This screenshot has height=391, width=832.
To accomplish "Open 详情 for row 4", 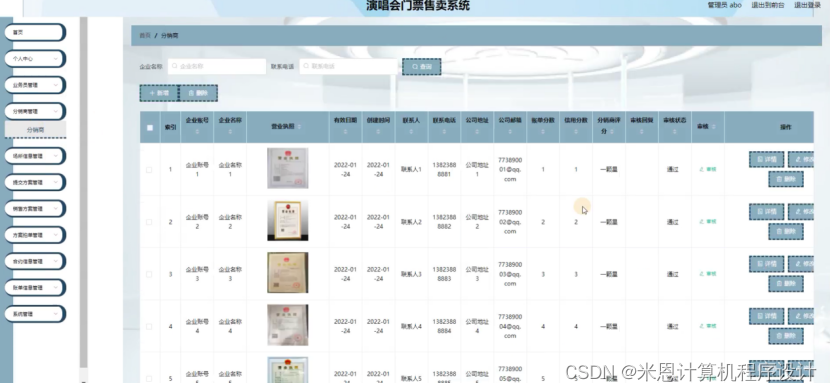I will [x=766, y=316].
